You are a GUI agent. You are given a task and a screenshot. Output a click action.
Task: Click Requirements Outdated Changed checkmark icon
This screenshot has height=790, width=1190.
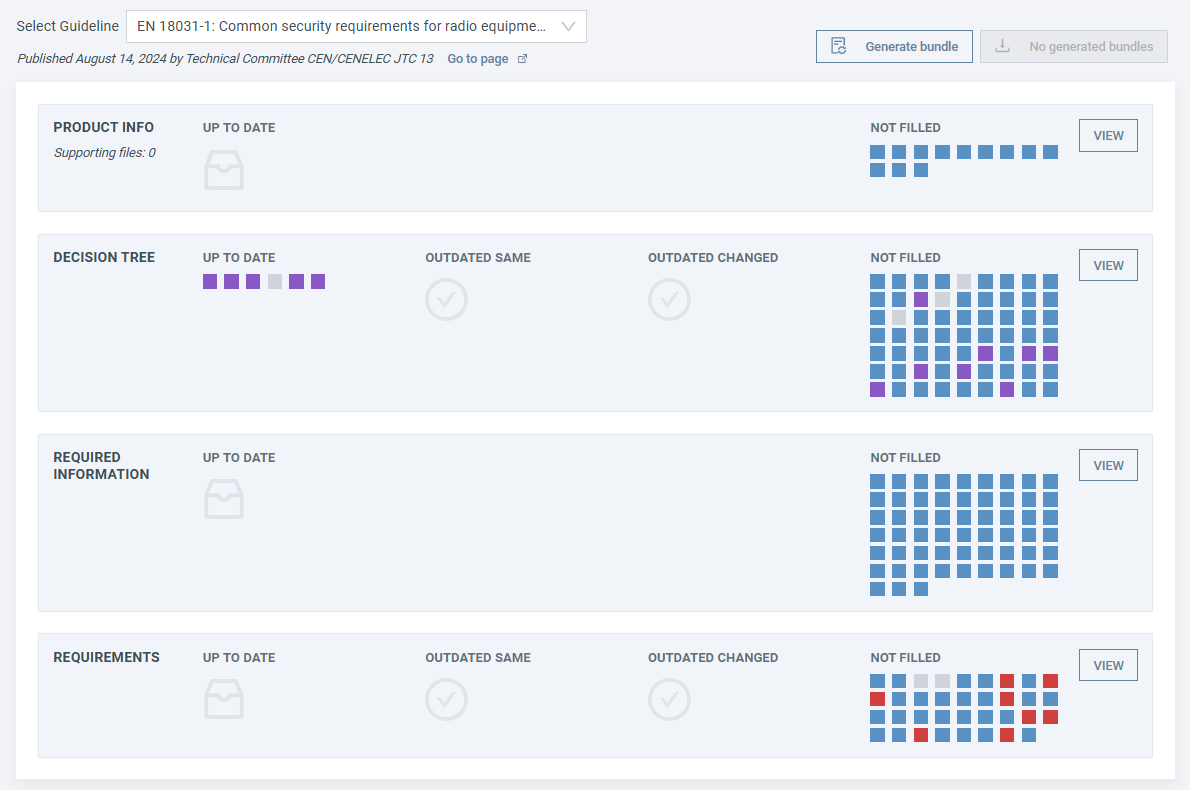pyautogui.click(x=669, y=699)
